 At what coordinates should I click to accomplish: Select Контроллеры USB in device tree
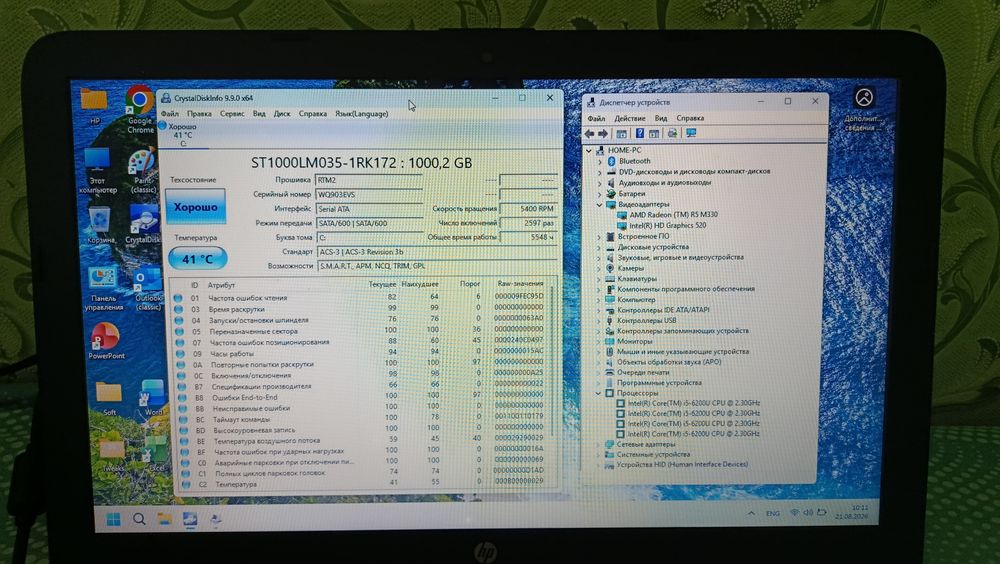pyautogui.click(x=646, y=320)
